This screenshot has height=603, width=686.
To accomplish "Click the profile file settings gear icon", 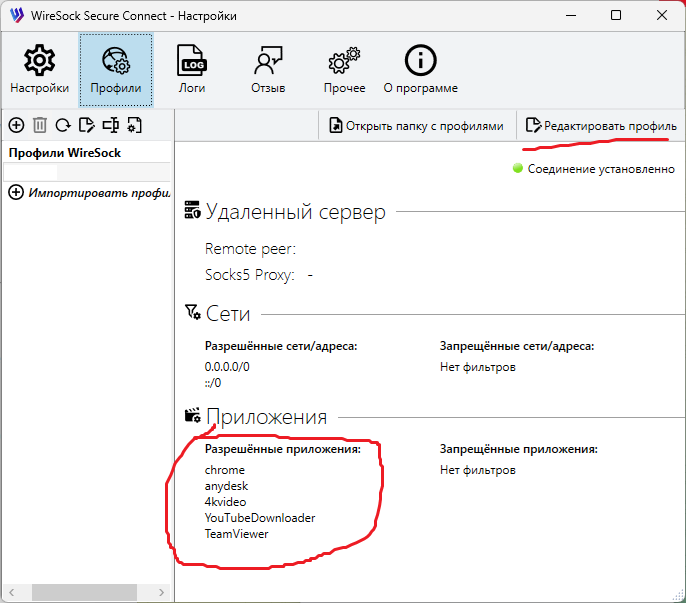I will click(x=134, y=125).
